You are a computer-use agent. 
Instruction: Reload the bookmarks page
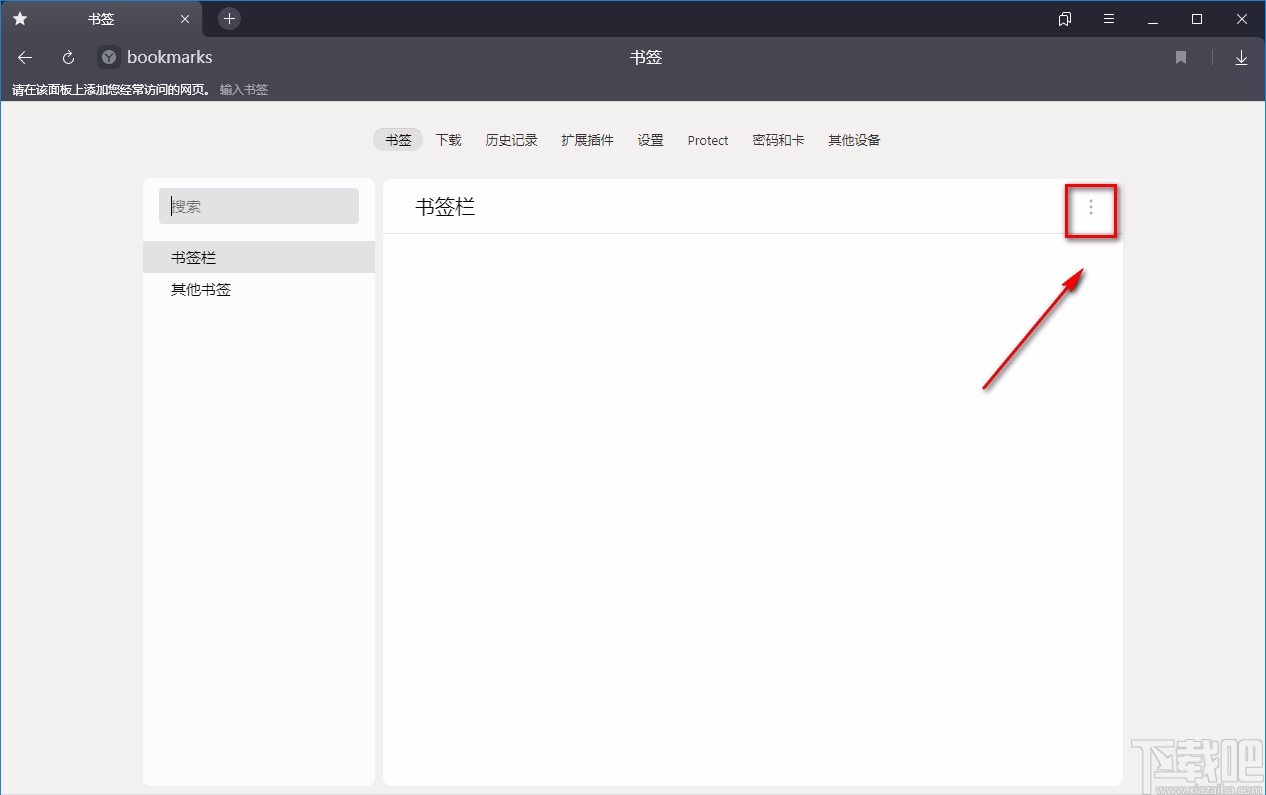(67, 57)
